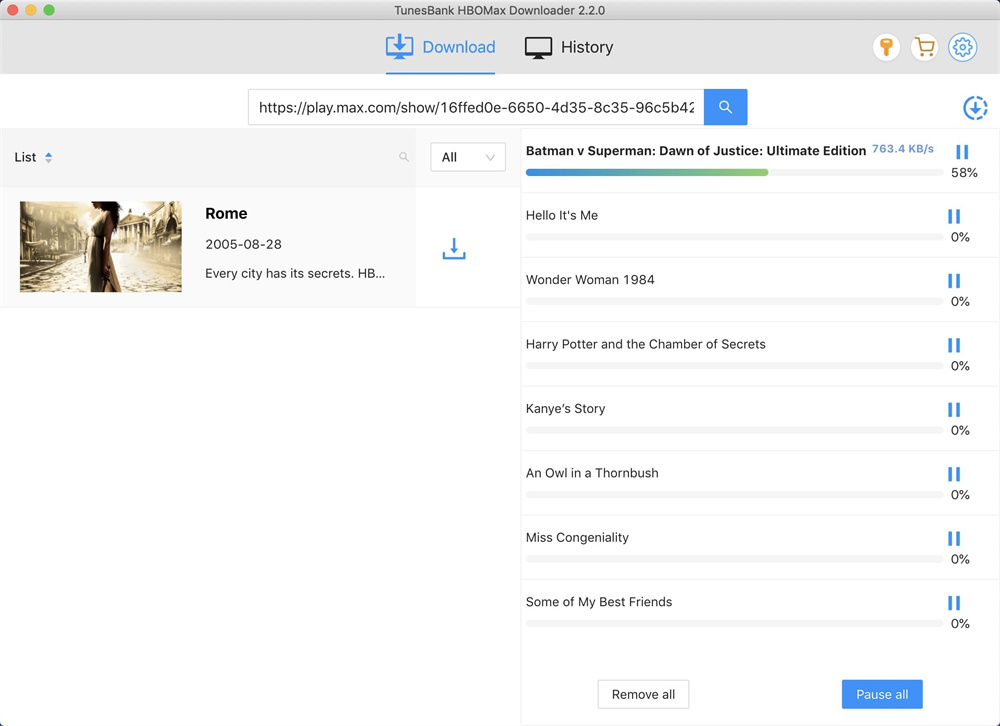This screenshot has width=1000, height=726.
Task: Click the Hello It's Me progress bar
Action: (x=734, y=237)
